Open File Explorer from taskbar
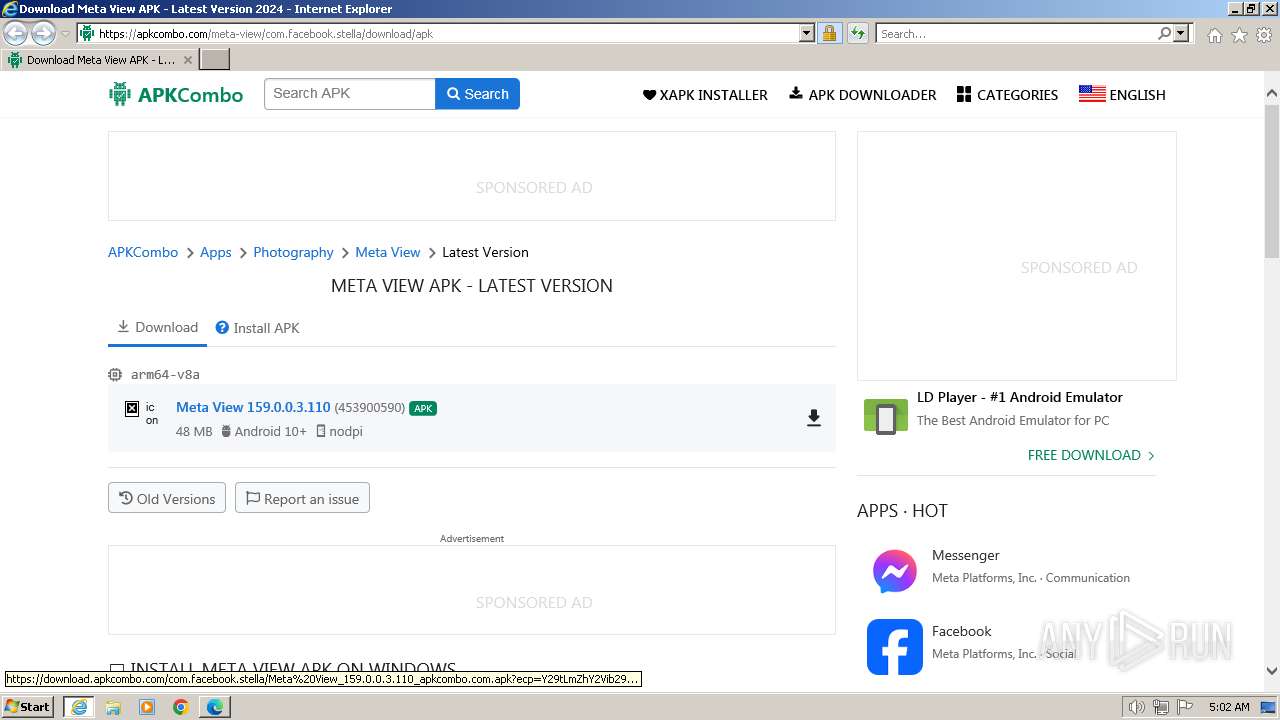Viewport: 1280px width, 720px height. 113,707
